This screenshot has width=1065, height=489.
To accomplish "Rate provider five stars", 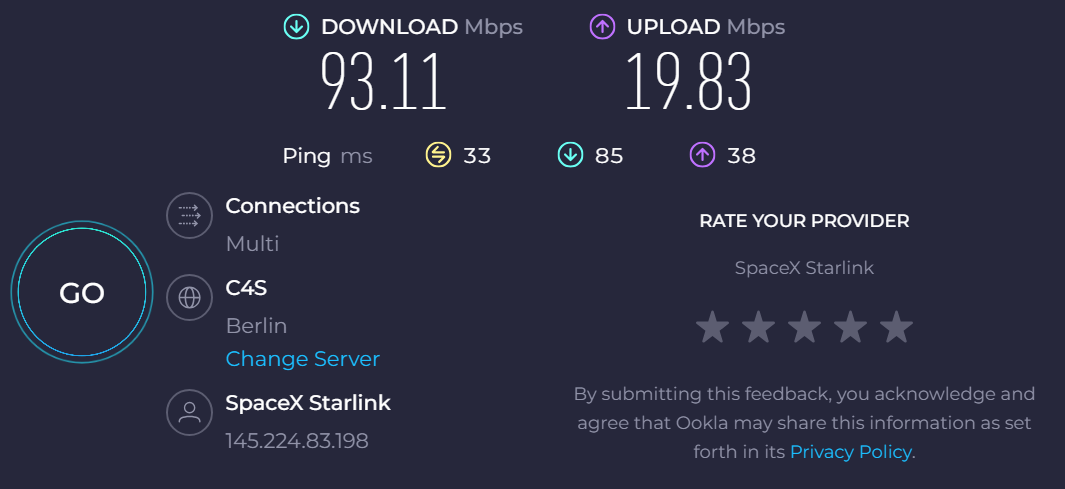I will (x=896, y=326).
